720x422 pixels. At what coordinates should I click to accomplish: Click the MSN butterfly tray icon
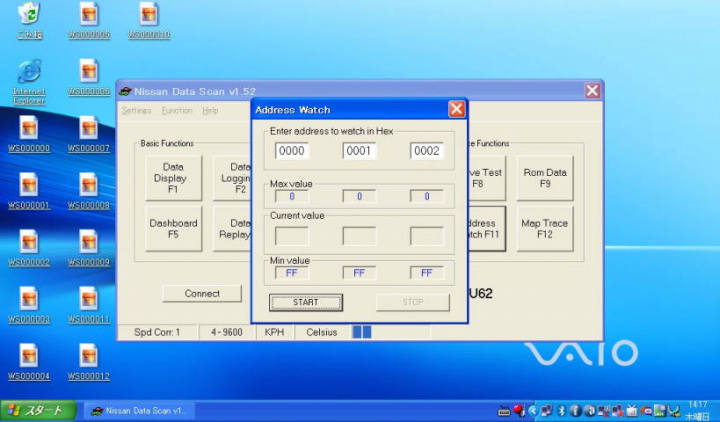pos(675,411)
